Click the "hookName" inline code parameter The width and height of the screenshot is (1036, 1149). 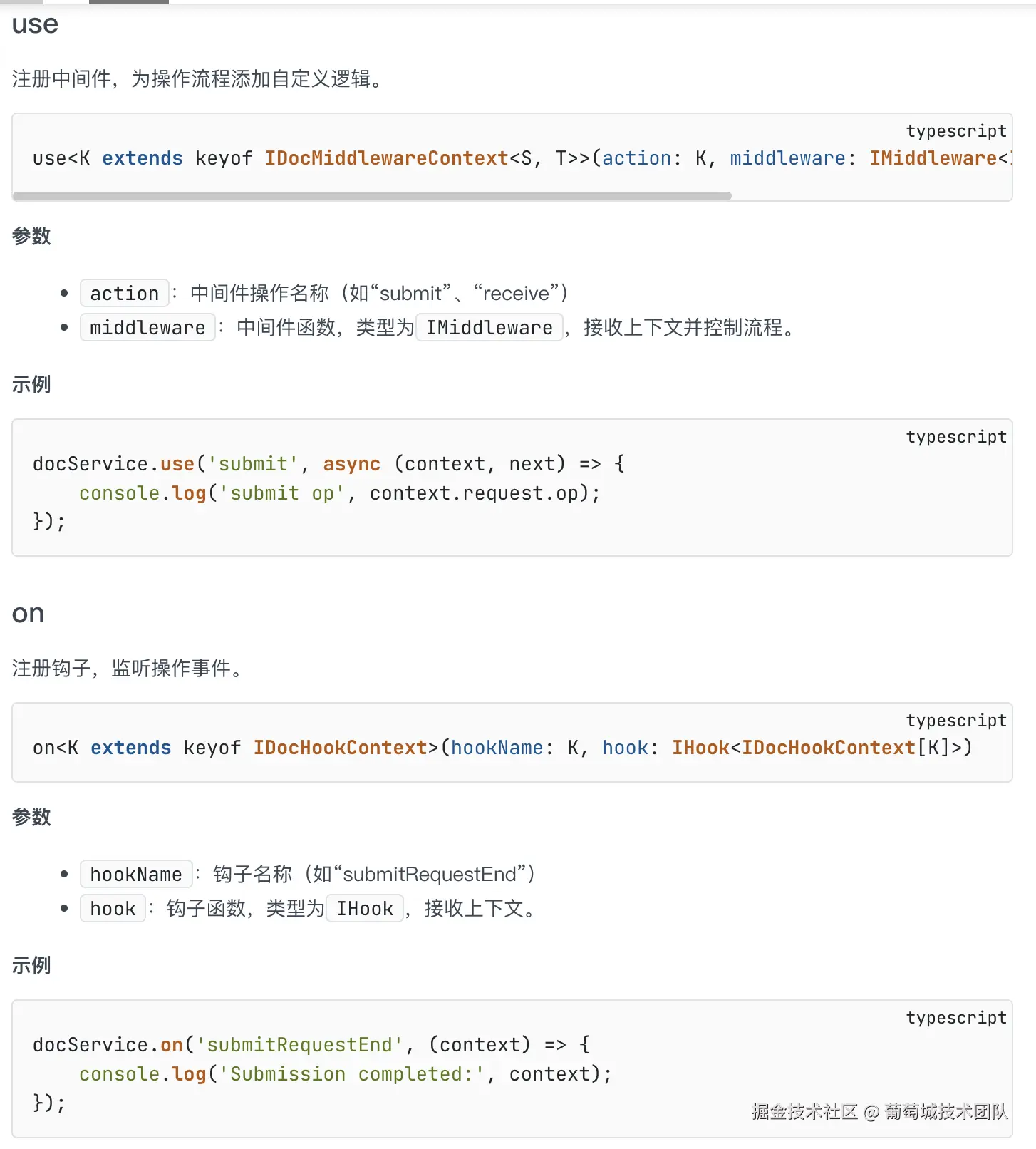[136, 874]
